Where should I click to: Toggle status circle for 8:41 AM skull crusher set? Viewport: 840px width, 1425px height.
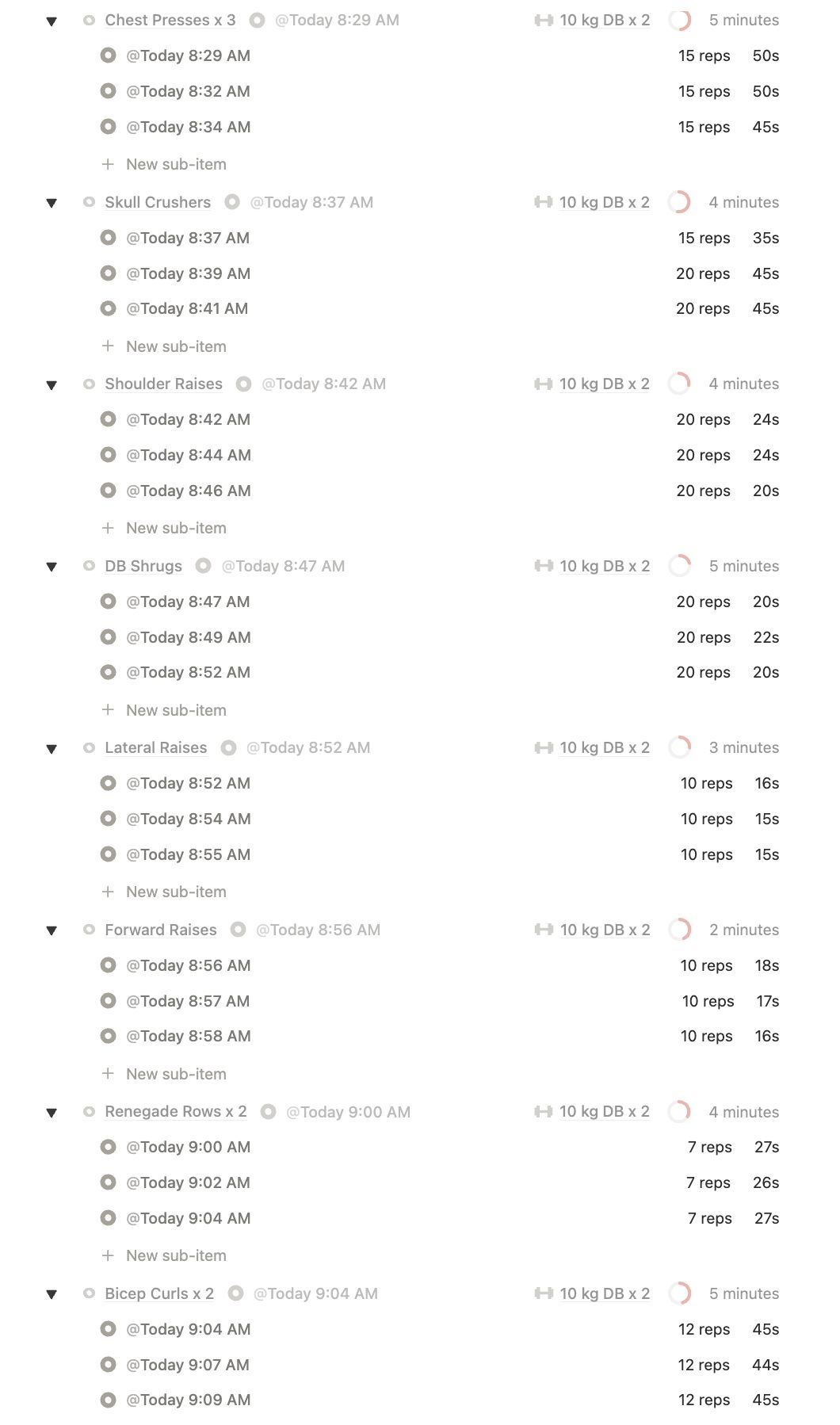tap(109, 308)
